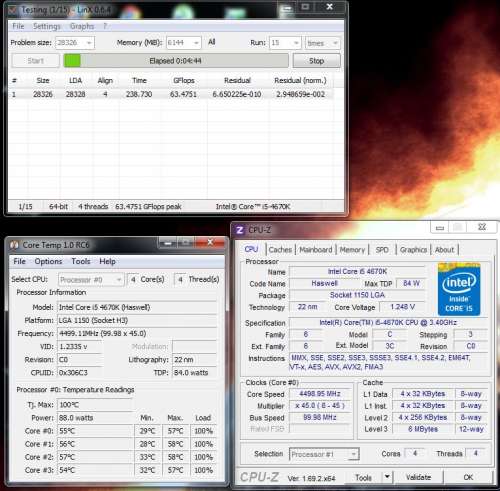The height and width of the screenshot is (491, 500).
Task: Switch to the Memory tab in CPU-Z
Action: pos(352,250)
